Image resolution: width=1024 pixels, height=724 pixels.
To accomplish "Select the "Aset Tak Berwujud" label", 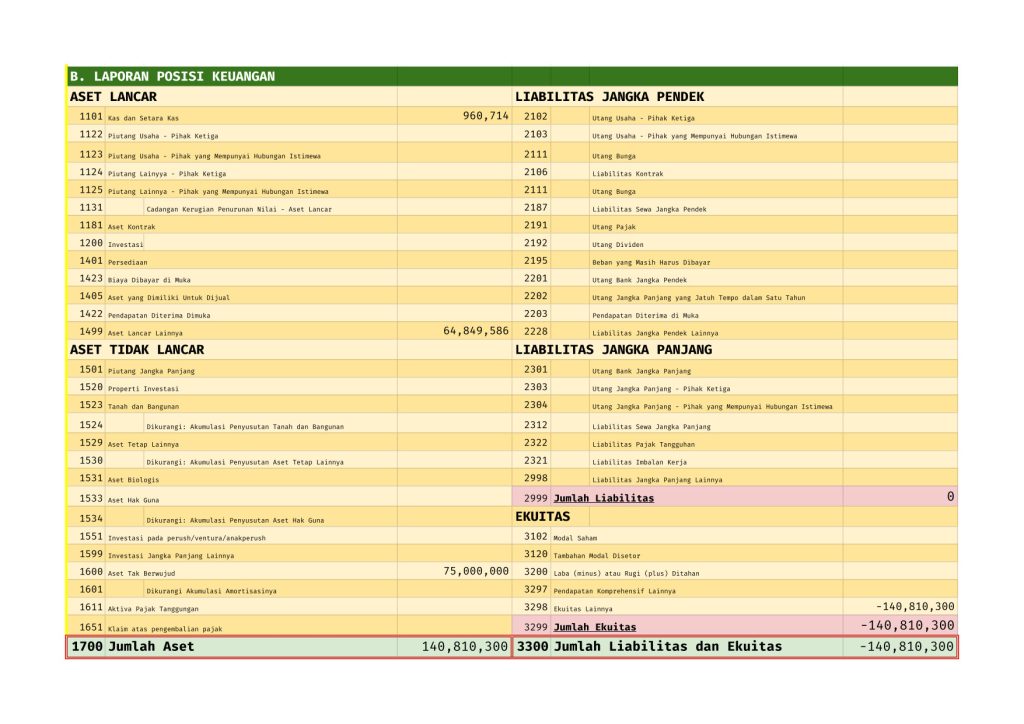I will coord(141,573).
